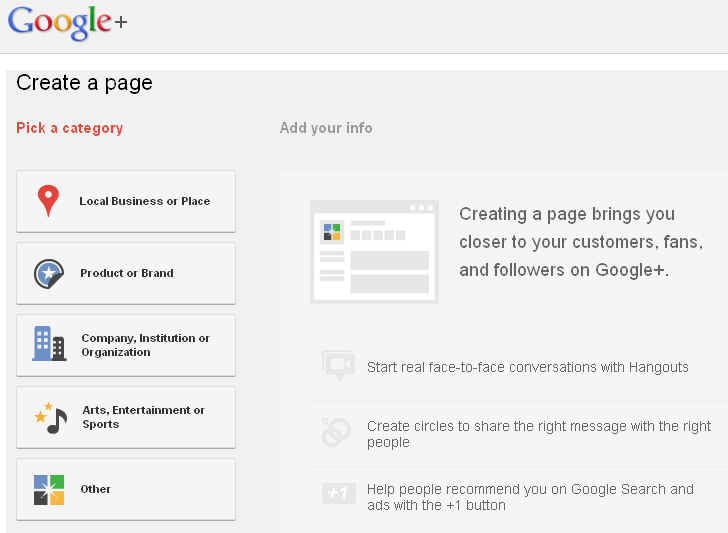Click text 'Start real face-to-face conversations with Hangouts'
The height and width of the screenshot is (533, 728).
(x=528, y=367)
